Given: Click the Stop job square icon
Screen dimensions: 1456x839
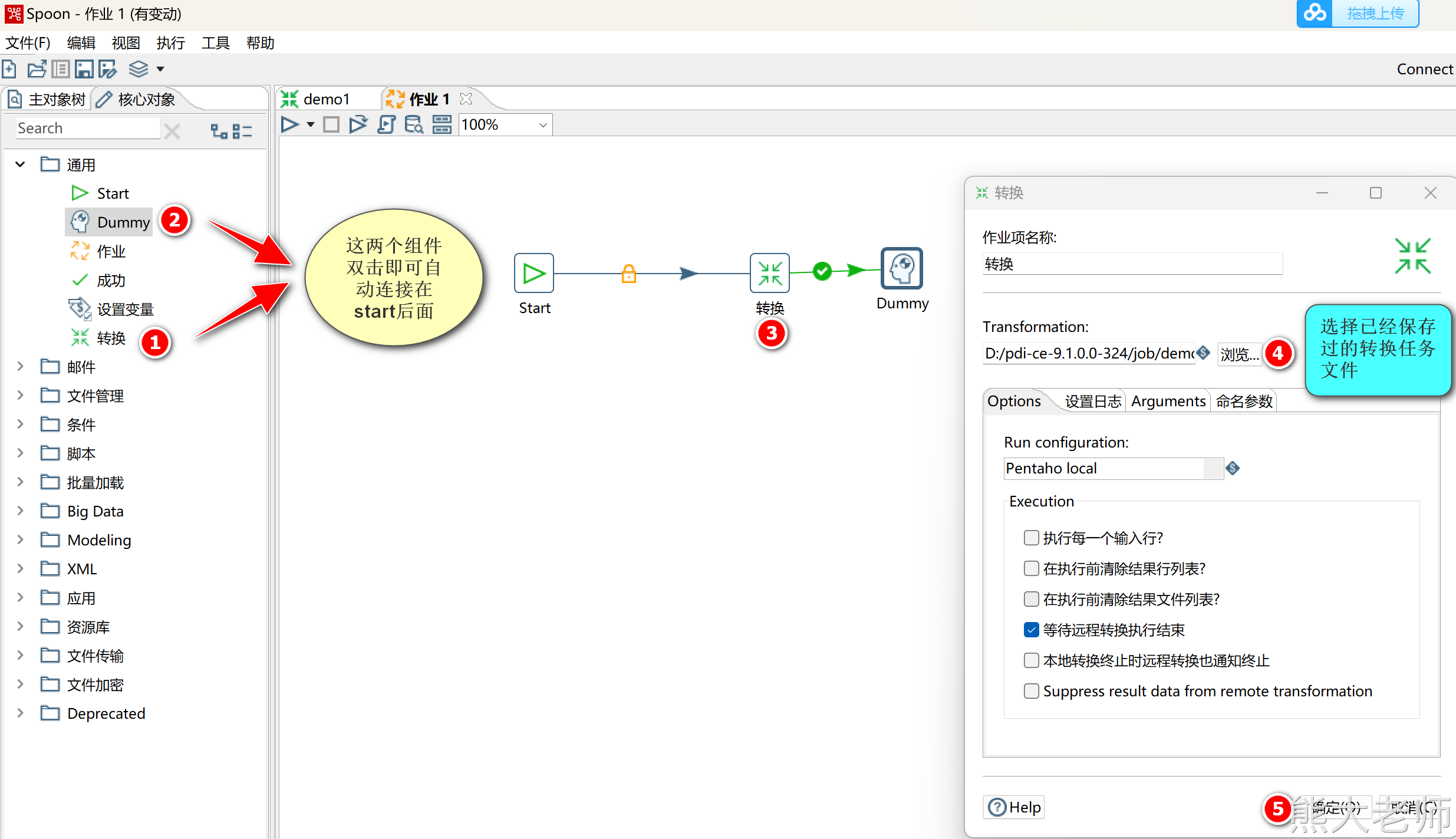Looking at the screenshot, I should coord(331,124).
